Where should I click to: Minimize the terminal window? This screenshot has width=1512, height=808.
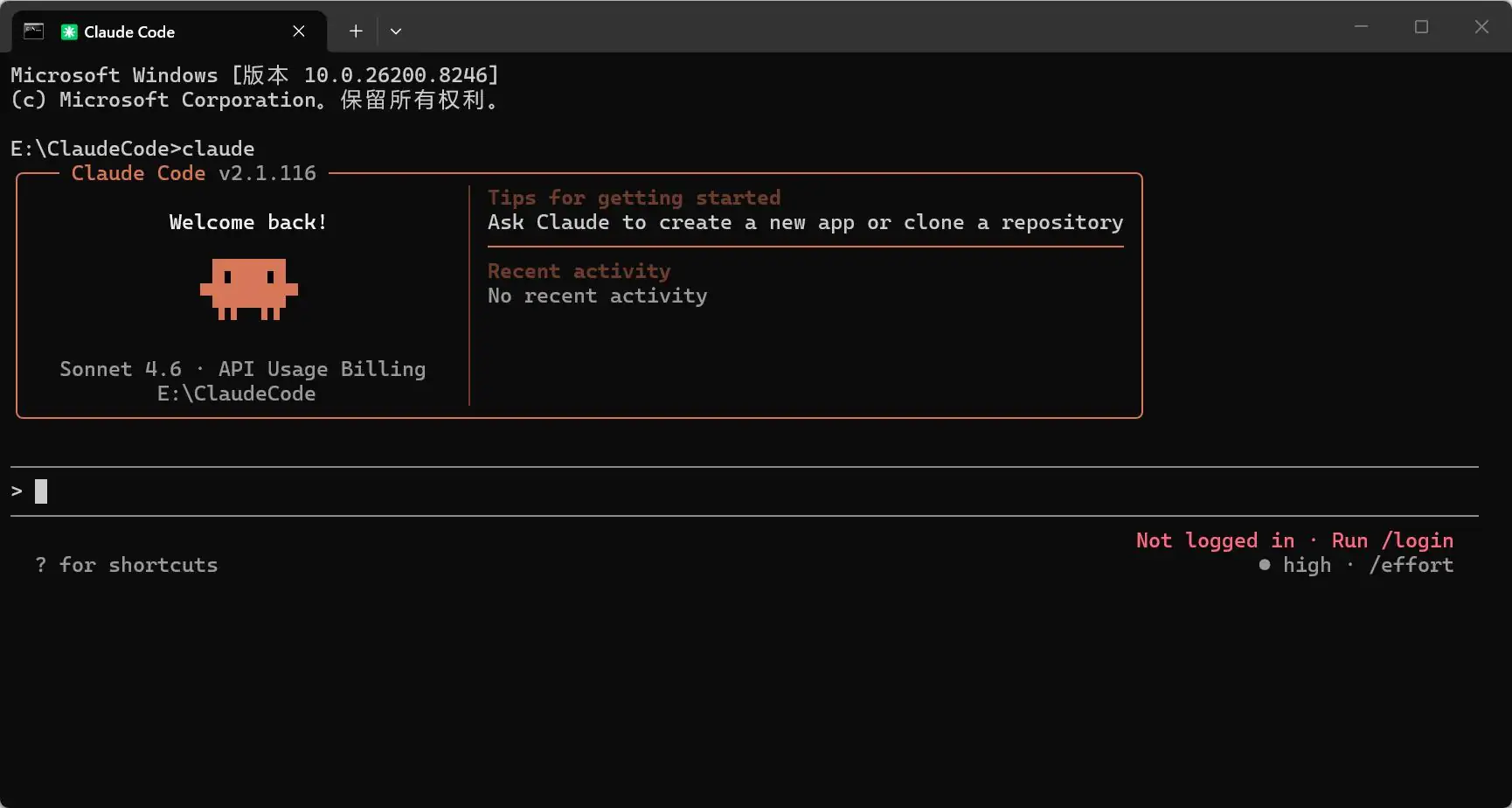click(1361, 27)
